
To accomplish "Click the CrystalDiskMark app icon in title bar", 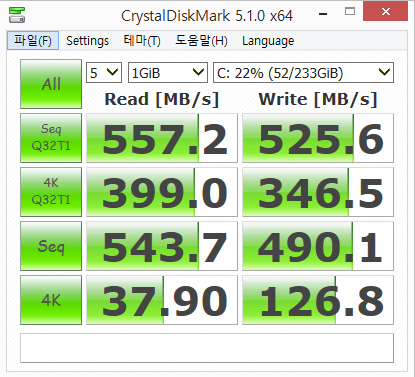I will [x=17, y=15].
